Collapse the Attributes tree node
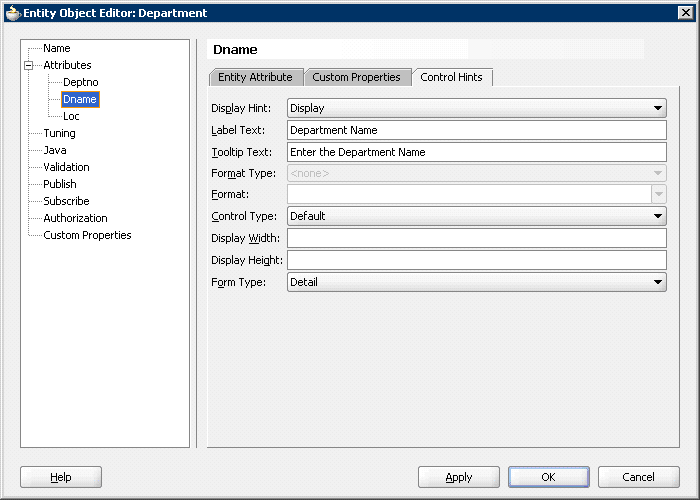The image size is (700, 500). click(x=29, y=66)
